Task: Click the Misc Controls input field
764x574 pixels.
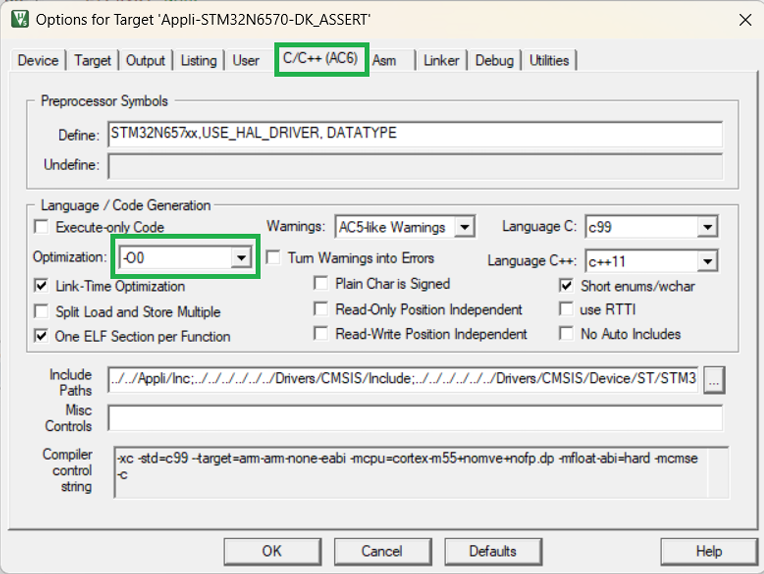Action: [x=415, y=418]
